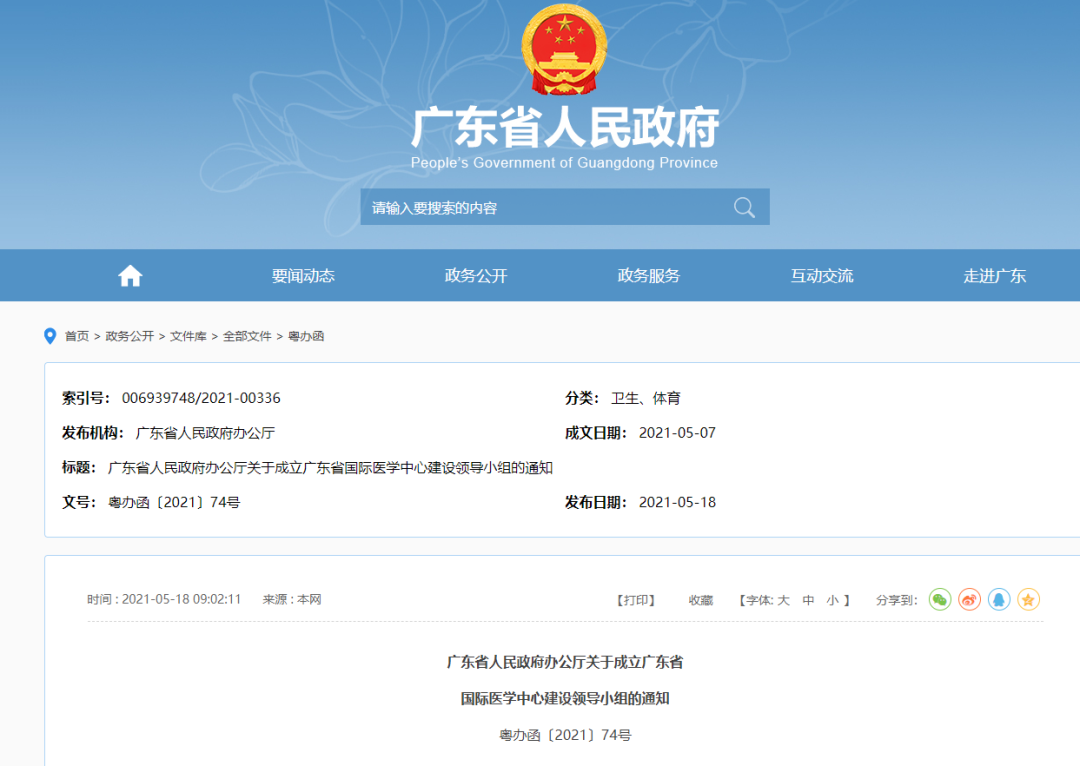Click the national emblem logo
Screen dimensions: 1080x766
(x=564, y=50)
